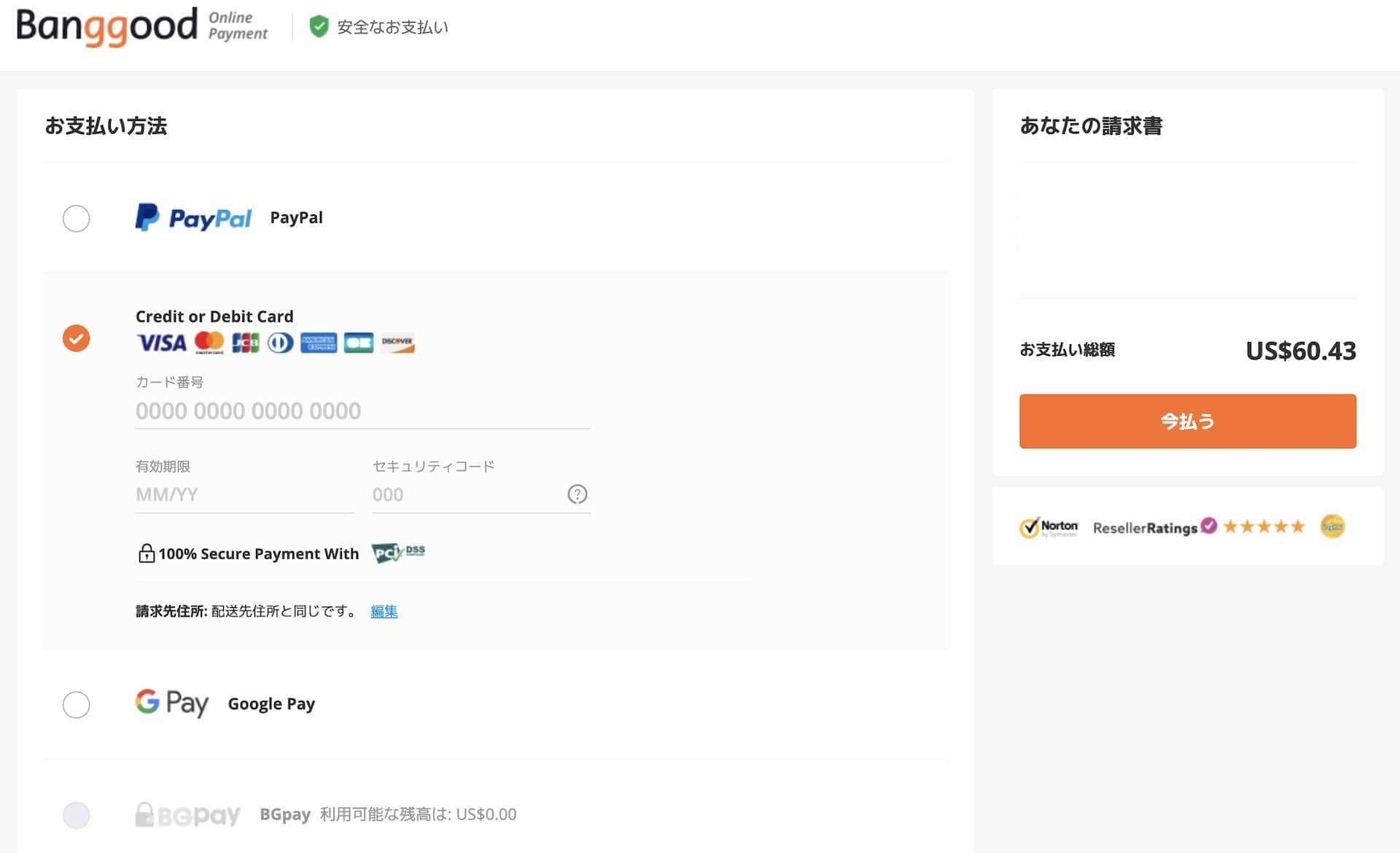Focus the card number input field

(x=363, y=411)
